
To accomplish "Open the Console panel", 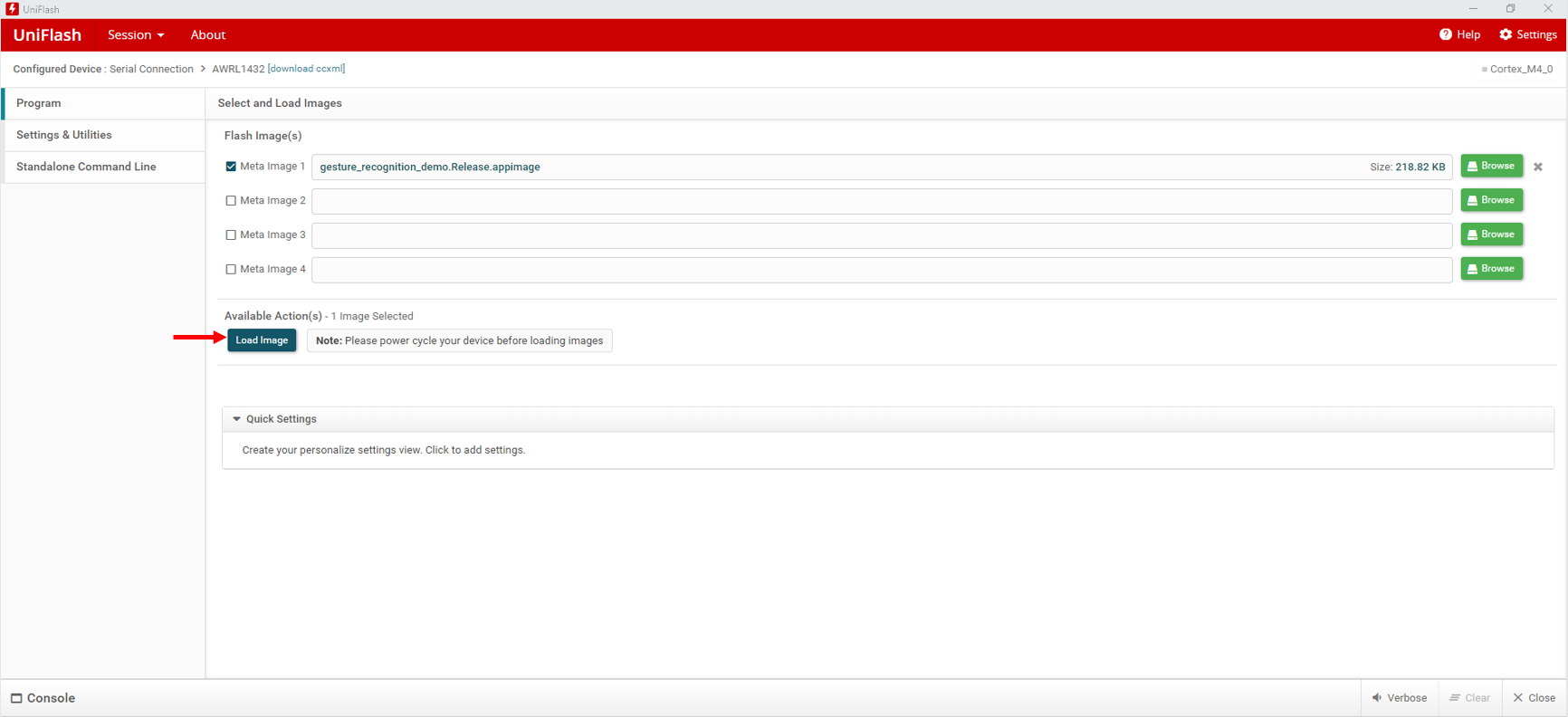I will point(43,698).
